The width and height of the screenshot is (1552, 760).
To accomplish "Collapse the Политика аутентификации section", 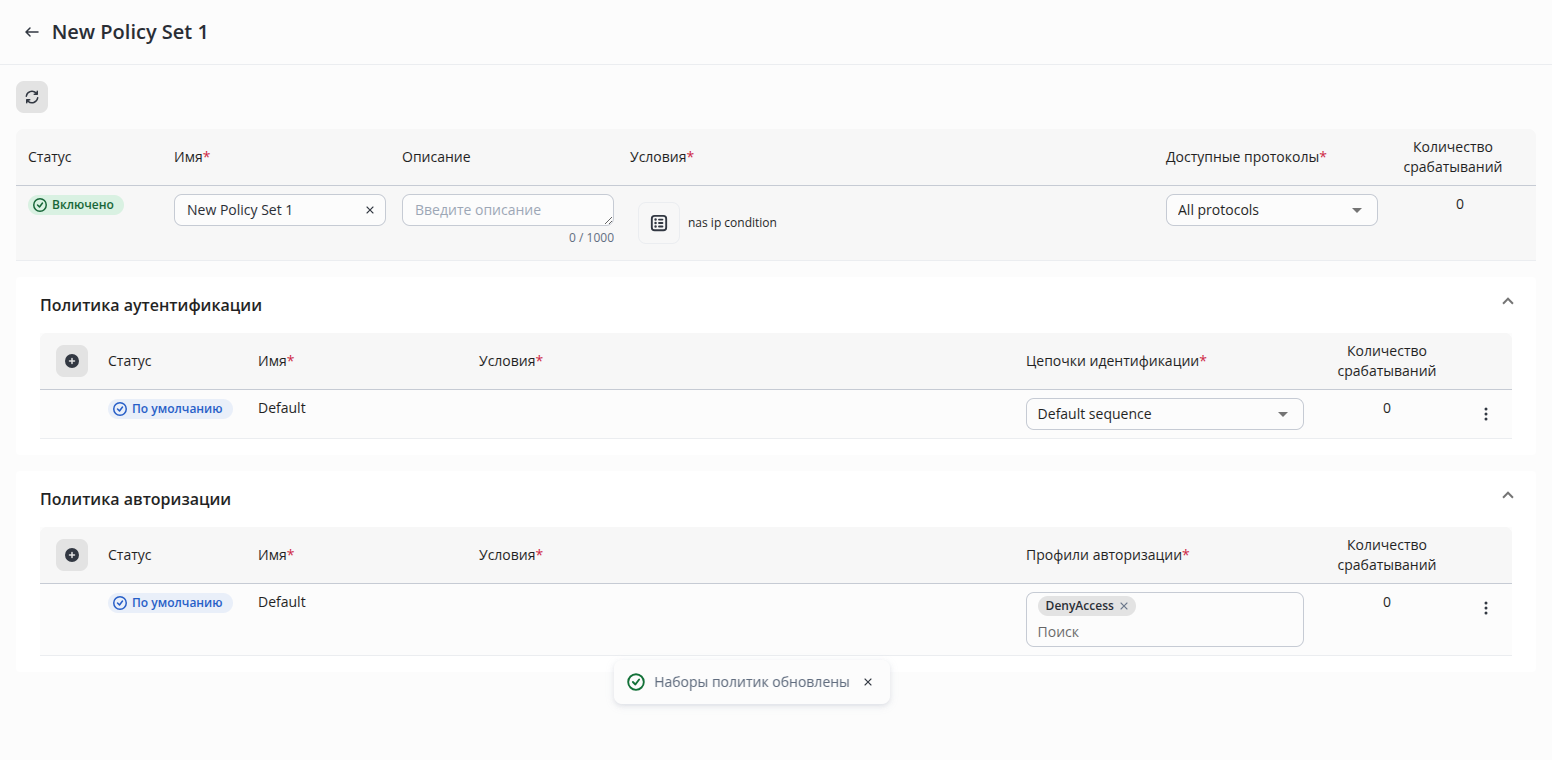I will [x=1508, y=301].
